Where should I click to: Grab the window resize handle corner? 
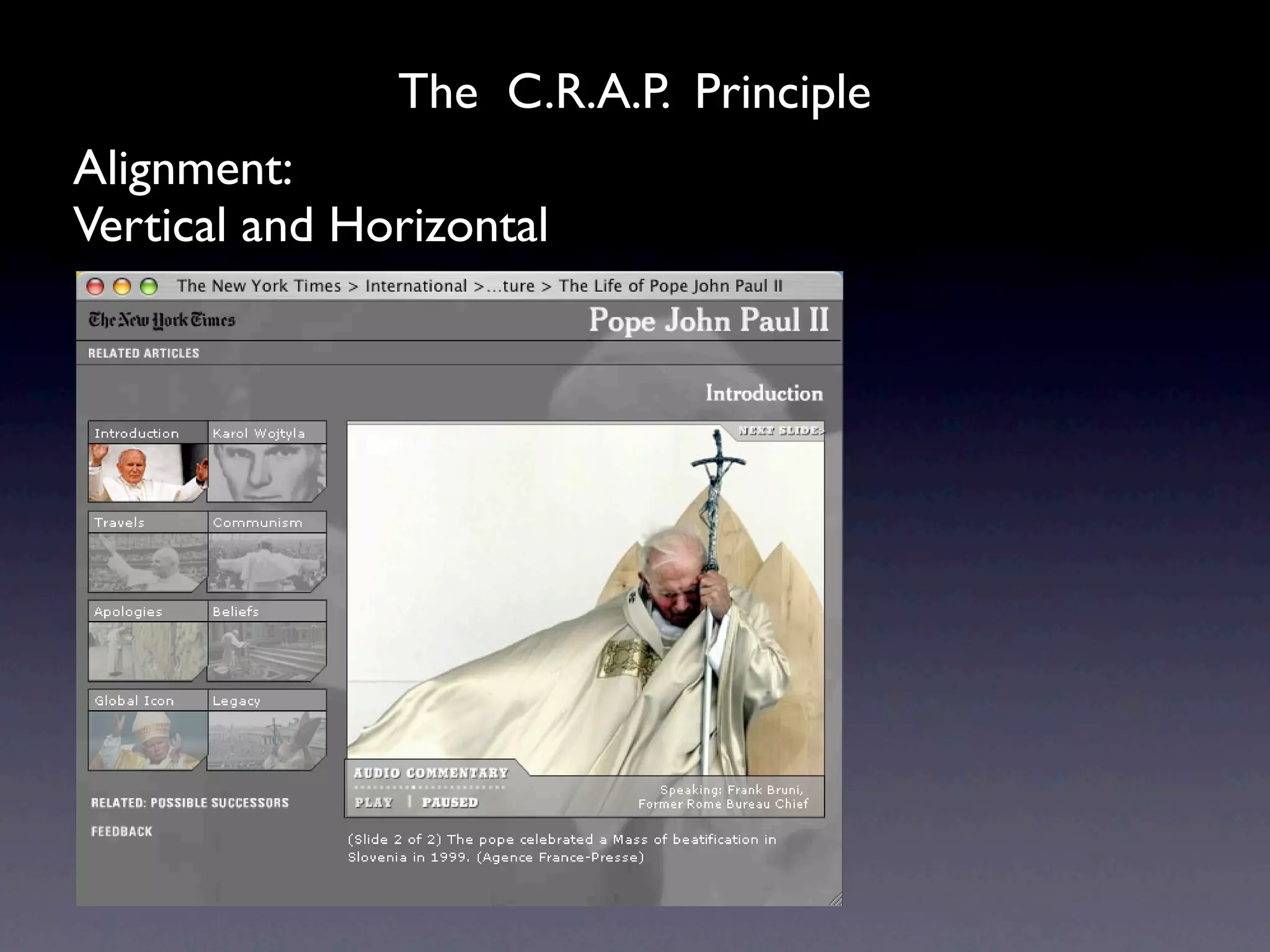pyautogui.click(x=835, y=899)
